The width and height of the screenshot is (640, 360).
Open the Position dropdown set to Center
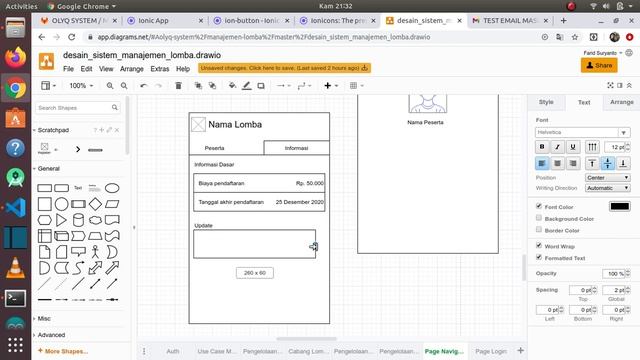607,178
